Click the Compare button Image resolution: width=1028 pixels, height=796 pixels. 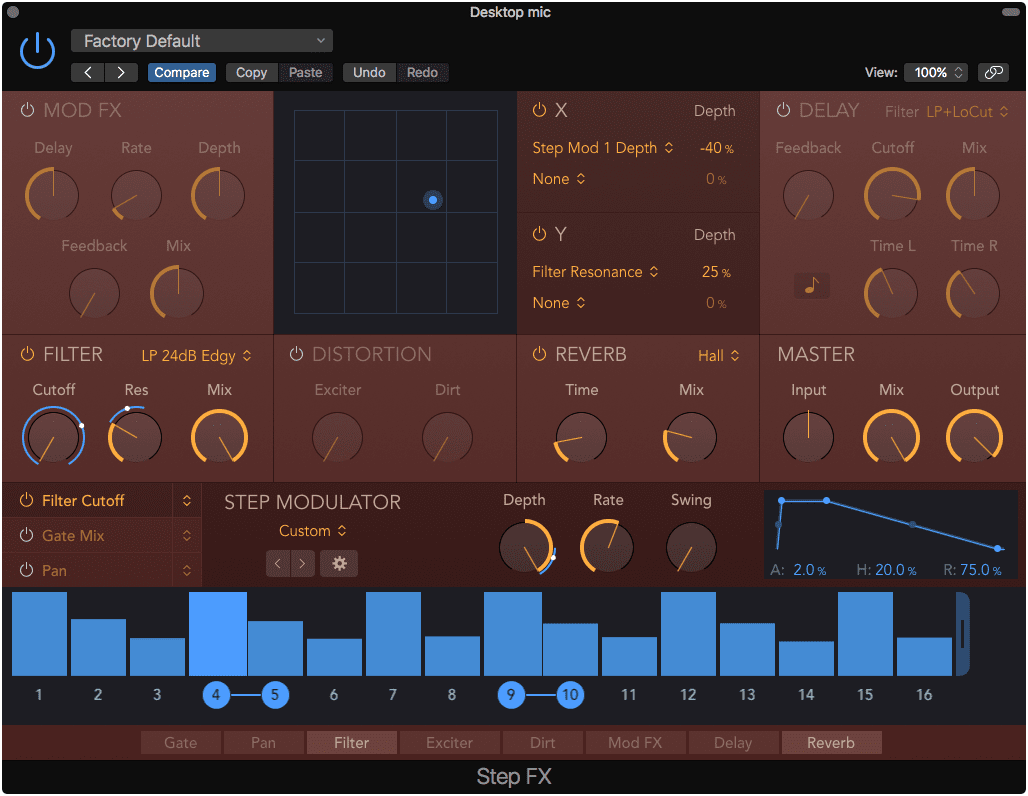(181, 72)
